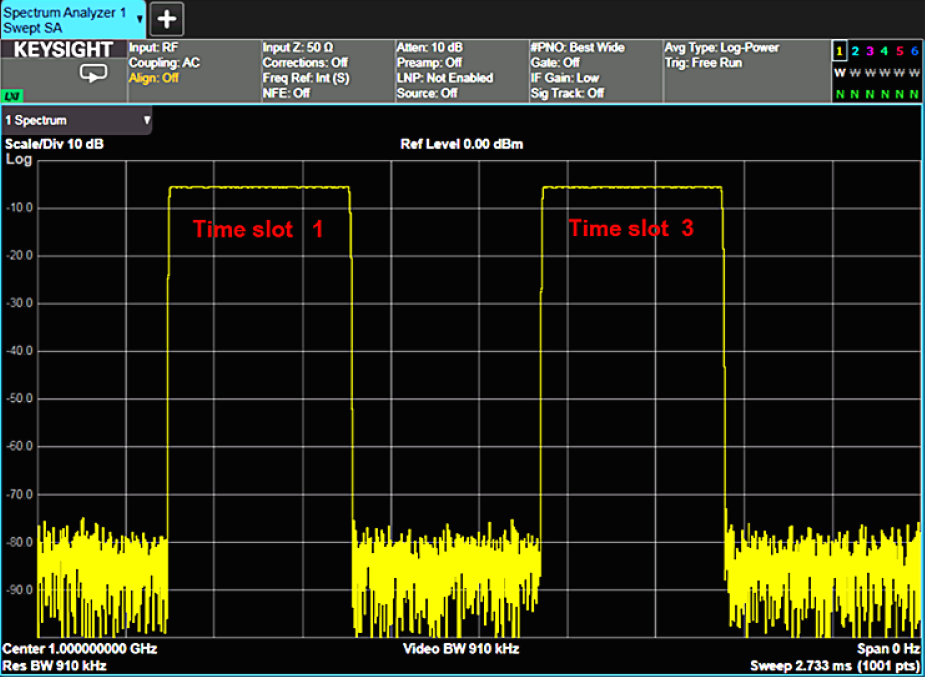Select the cyan trace 2 indicator
925x677 pixels.
(855, 51)
